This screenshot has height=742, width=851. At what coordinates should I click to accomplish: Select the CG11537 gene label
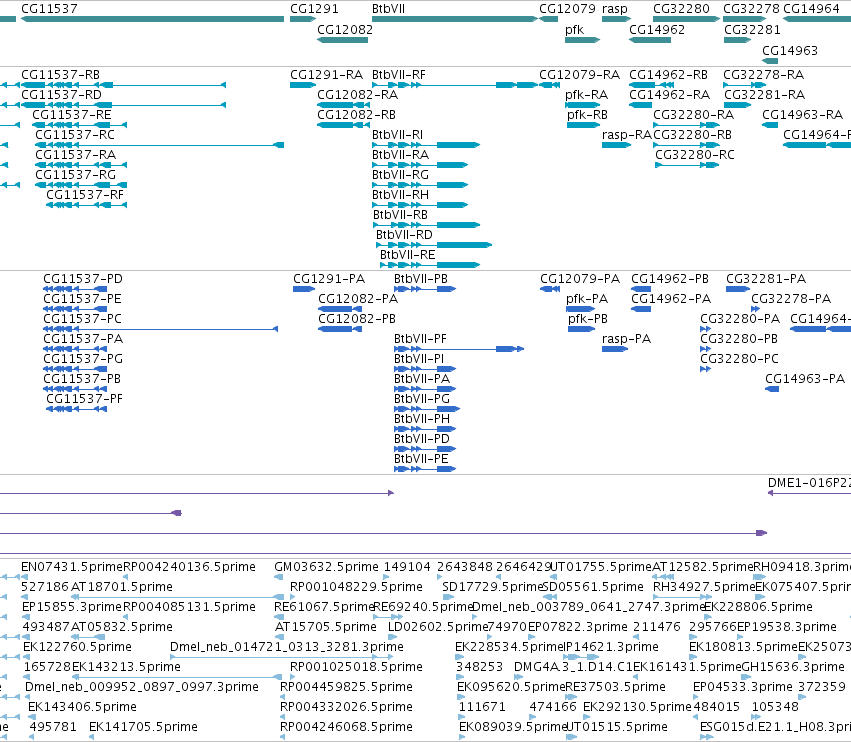pyautogui.click(x=49, y=9)
